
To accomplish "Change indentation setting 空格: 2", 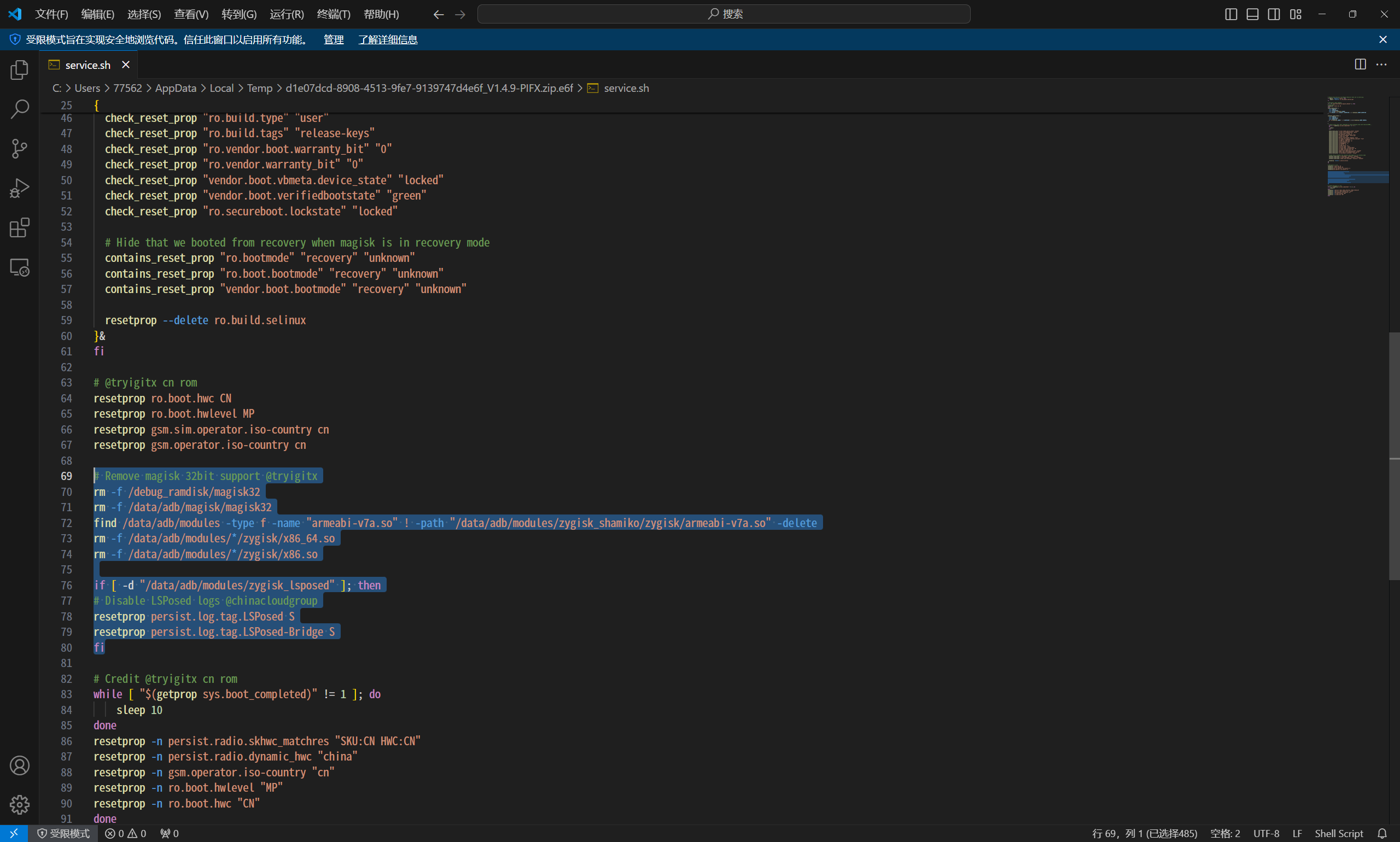I will [1224, 833].
